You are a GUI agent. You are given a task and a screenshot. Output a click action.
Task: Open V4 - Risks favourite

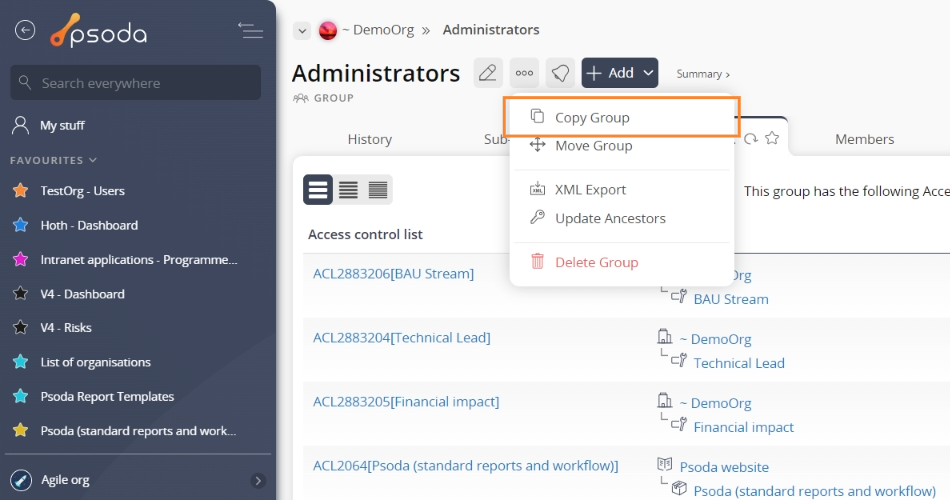[x=66, y=327]
